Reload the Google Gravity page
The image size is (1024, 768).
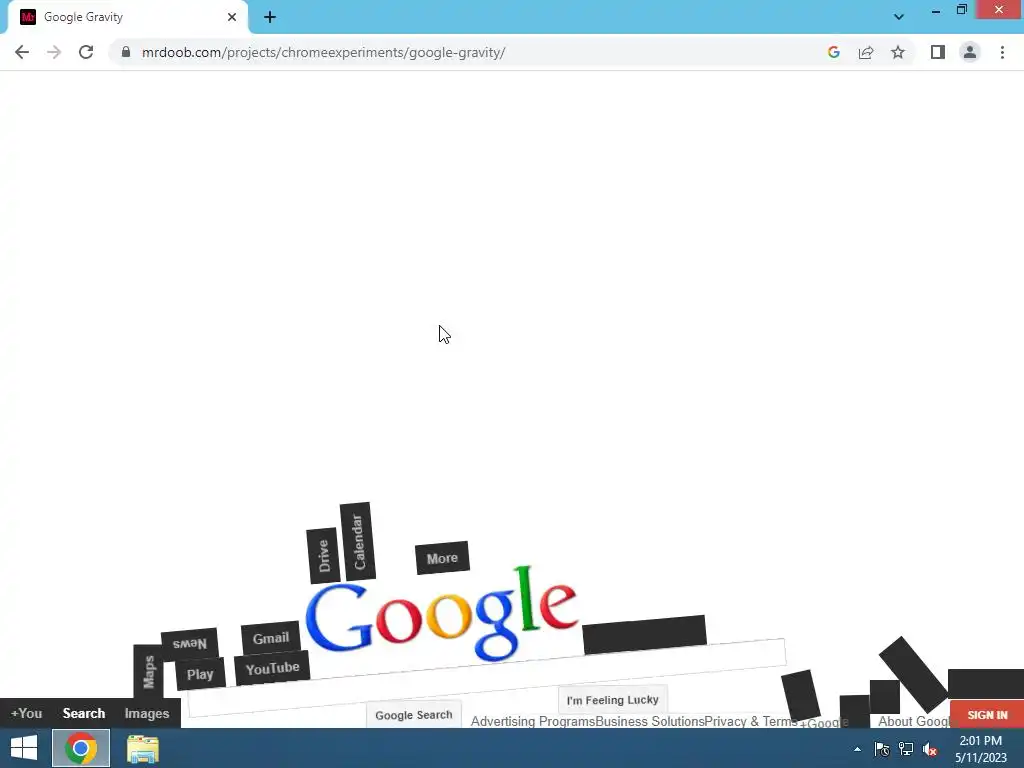86,52
